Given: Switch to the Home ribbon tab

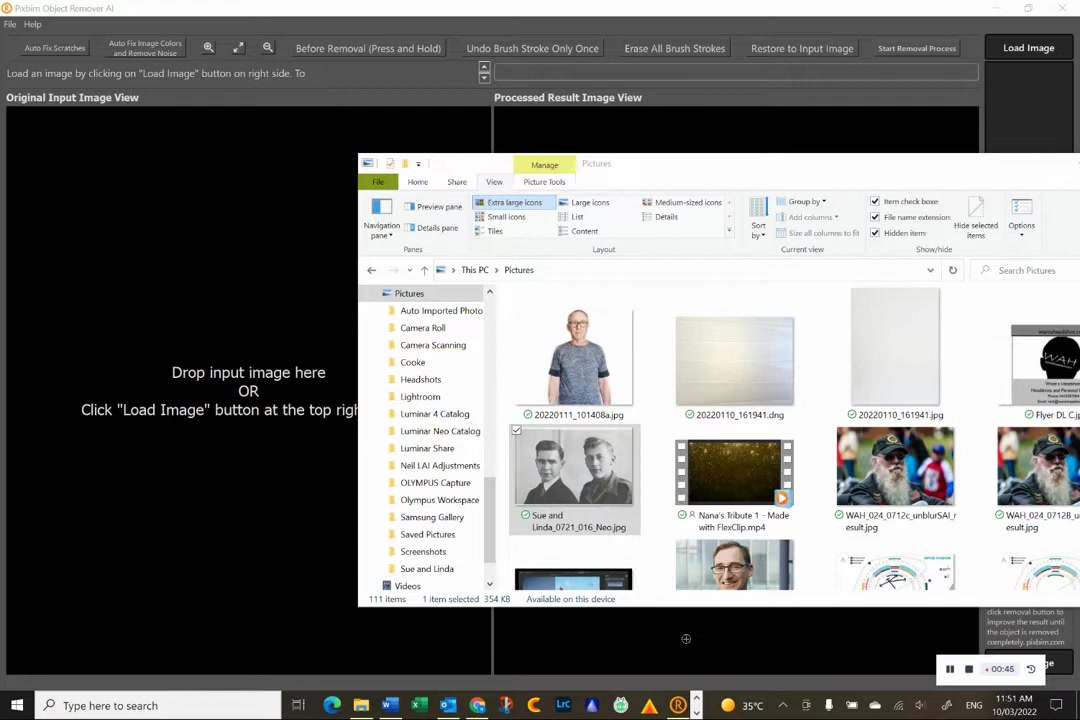Looking at the screenshot, I should pos(417,182).
